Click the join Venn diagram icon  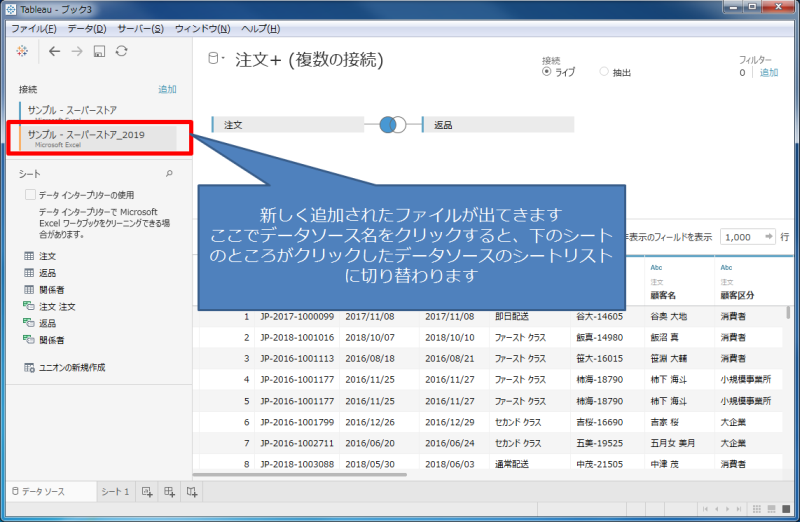click(x=393, y=125)
